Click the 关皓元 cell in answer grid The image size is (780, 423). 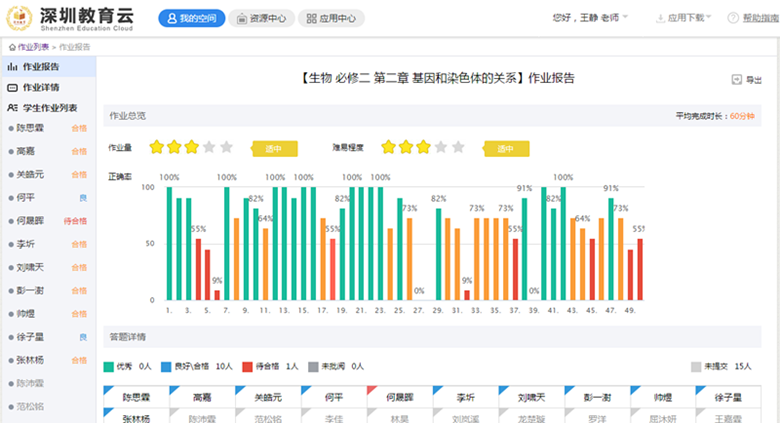(268, 397)
